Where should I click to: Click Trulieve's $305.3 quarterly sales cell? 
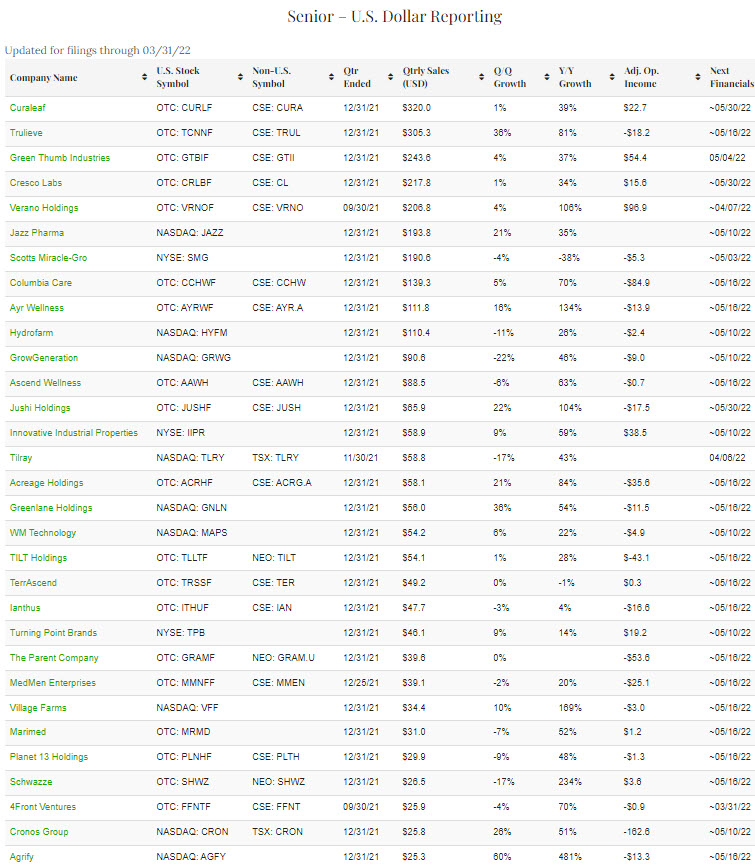click(417, 133)
